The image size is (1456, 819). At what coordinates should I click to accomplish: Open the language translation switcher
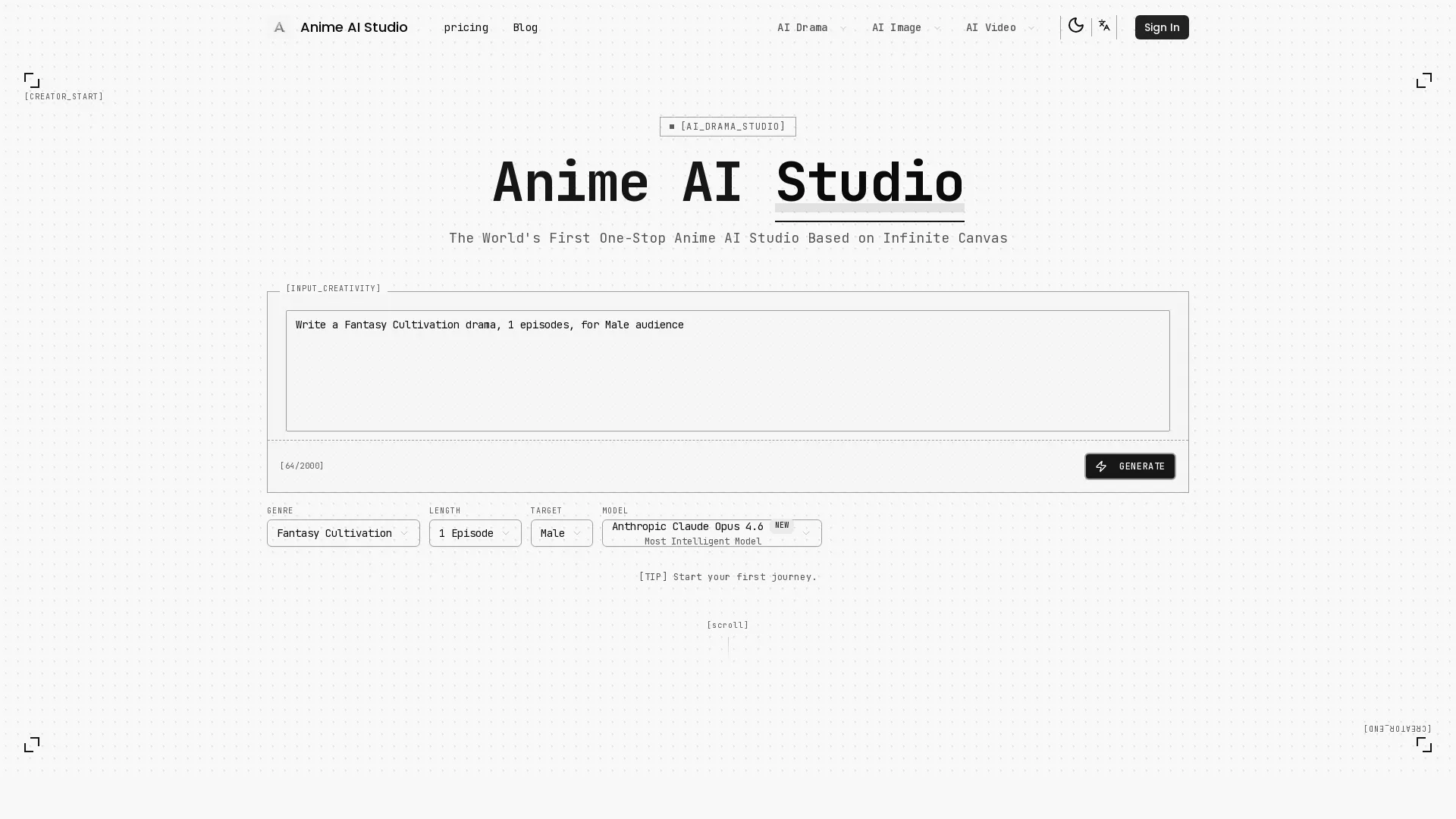pyautogui.click(x=1104, y=26)
